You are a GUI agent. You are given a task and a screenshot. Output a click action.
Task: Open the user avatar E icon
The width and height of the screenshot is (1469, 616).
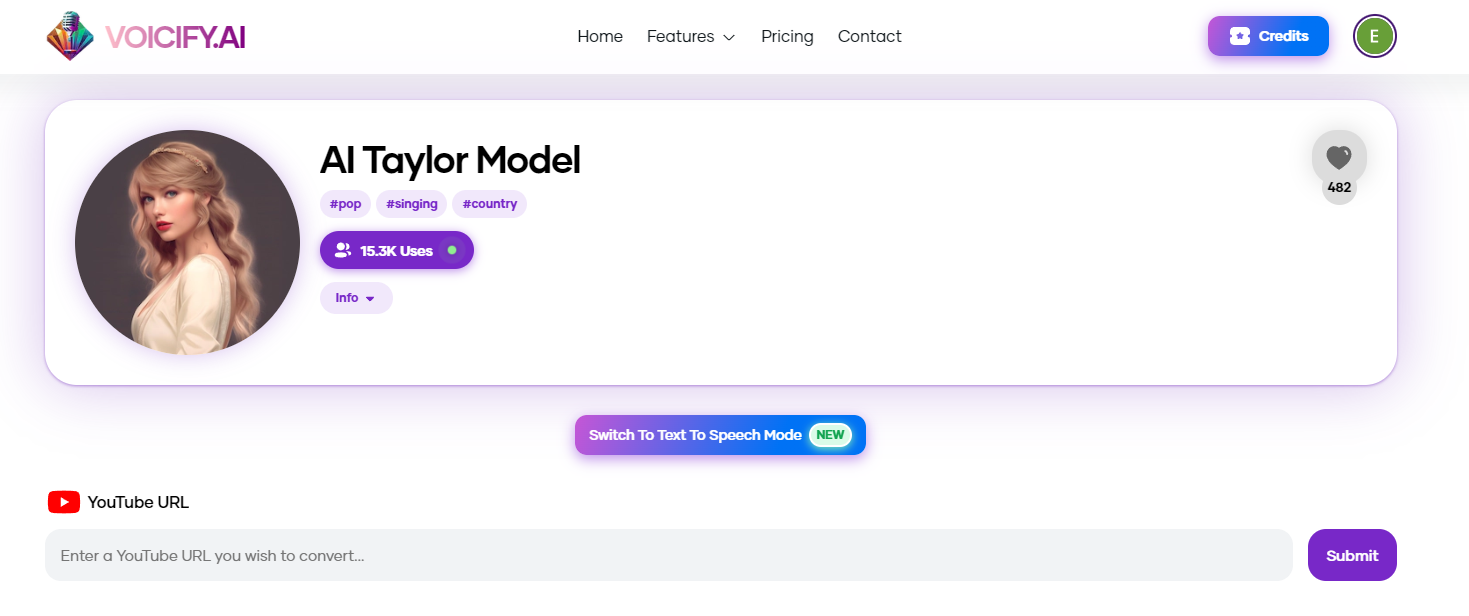[1374, 36]
